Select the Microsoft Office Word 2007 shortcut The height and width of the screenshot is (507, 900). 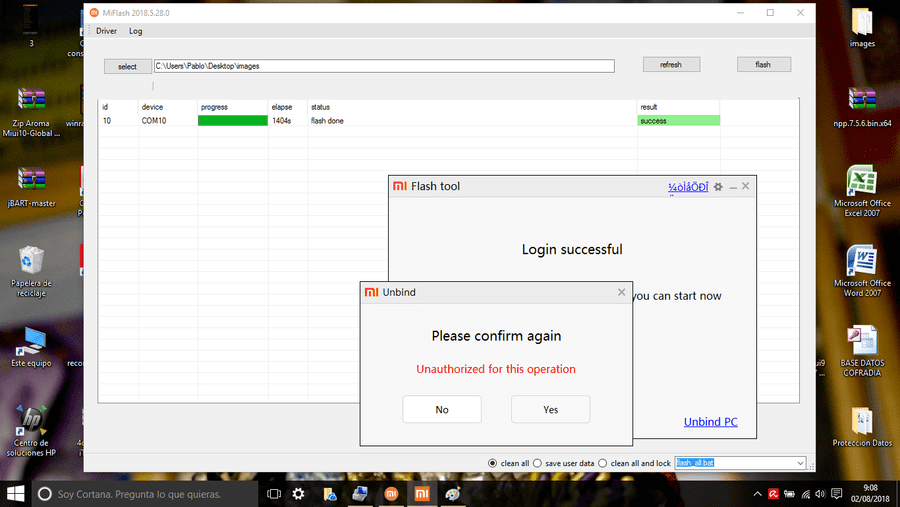coord(862,271)
